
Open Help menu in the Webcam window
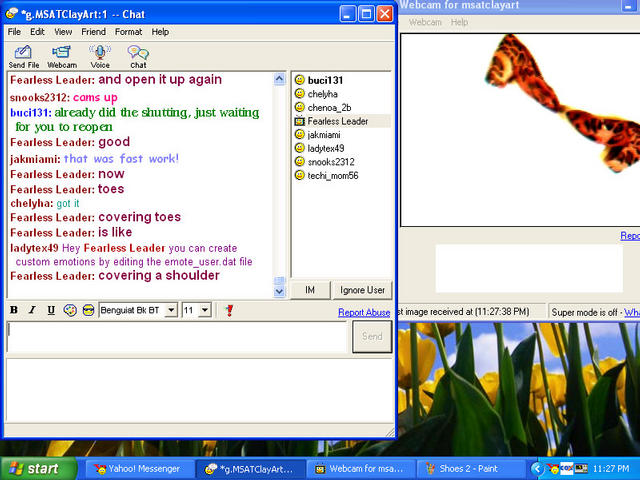pos(459,22)
